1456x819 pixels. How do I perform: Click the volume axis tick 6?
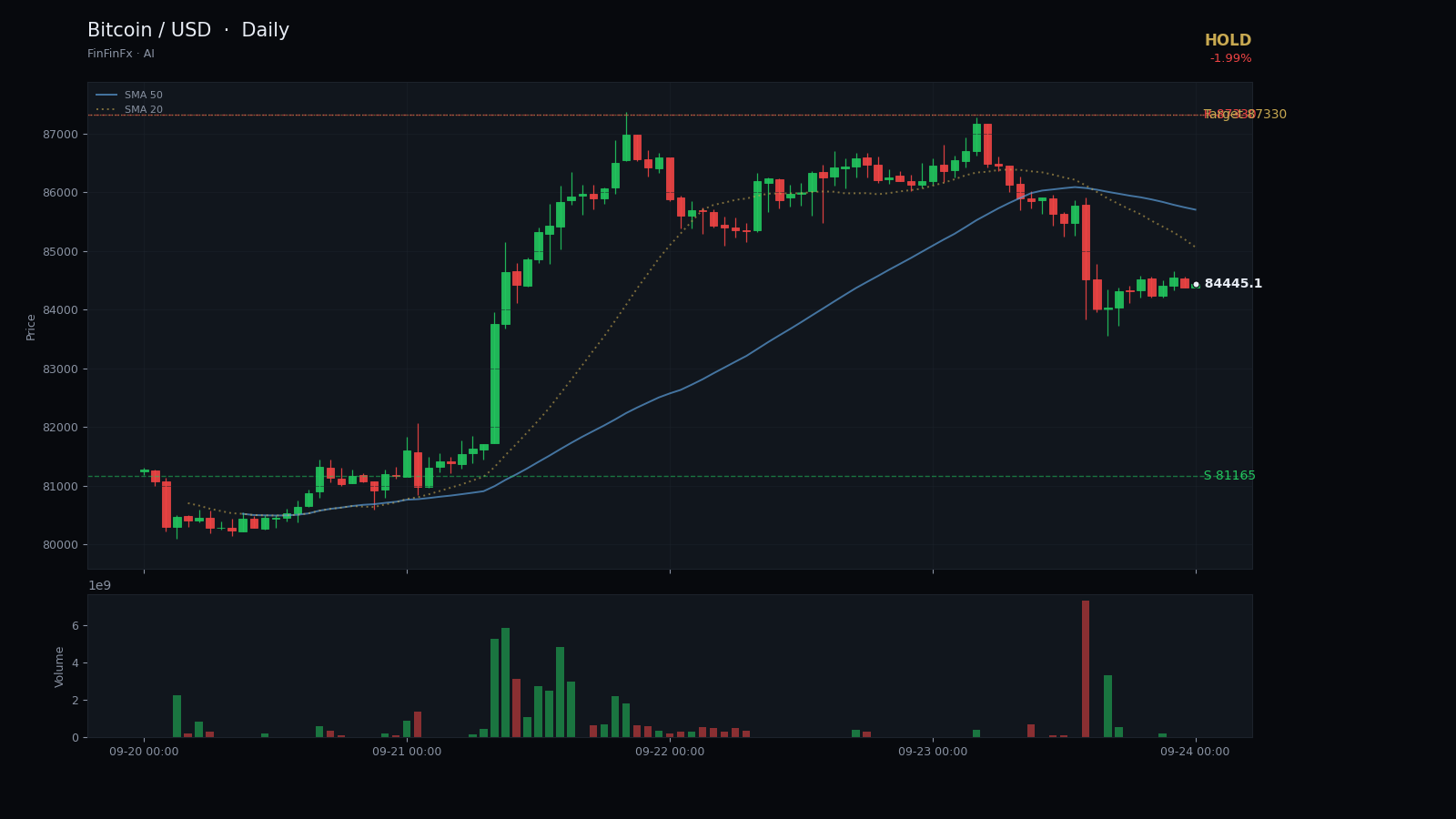point(76,626)
